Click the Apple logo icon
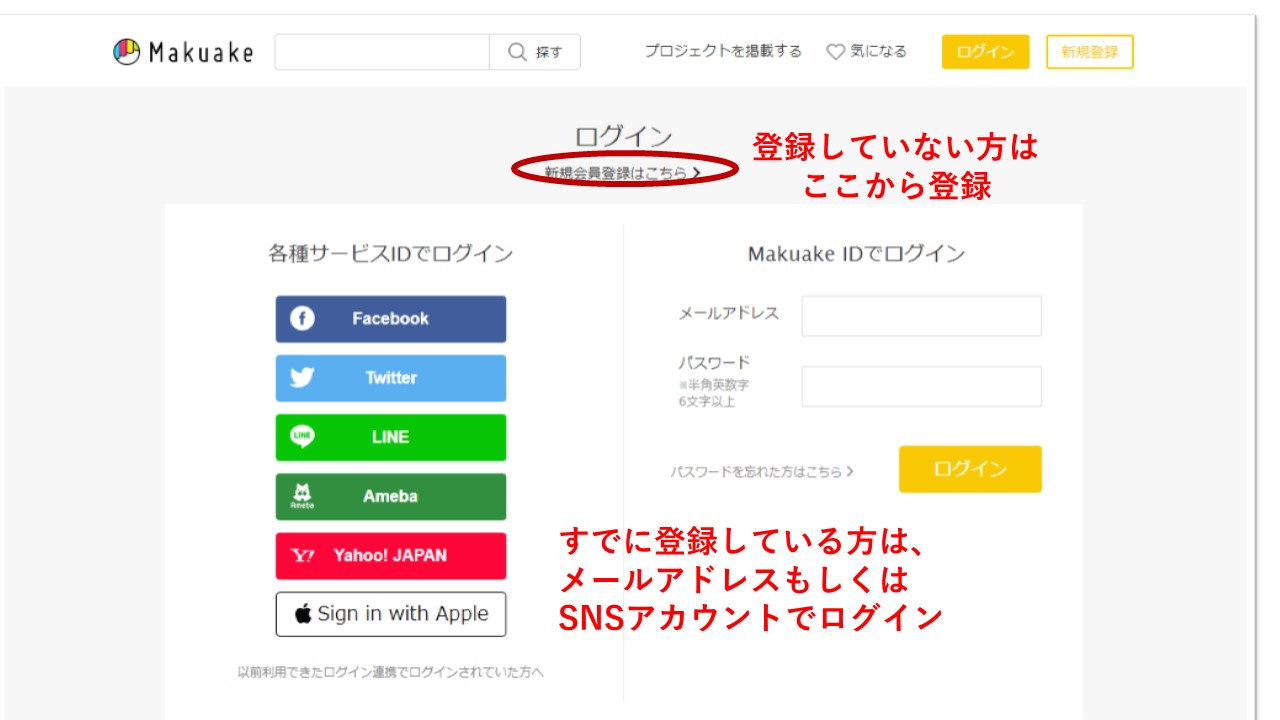1280x720 pixels. coord(303,614)
